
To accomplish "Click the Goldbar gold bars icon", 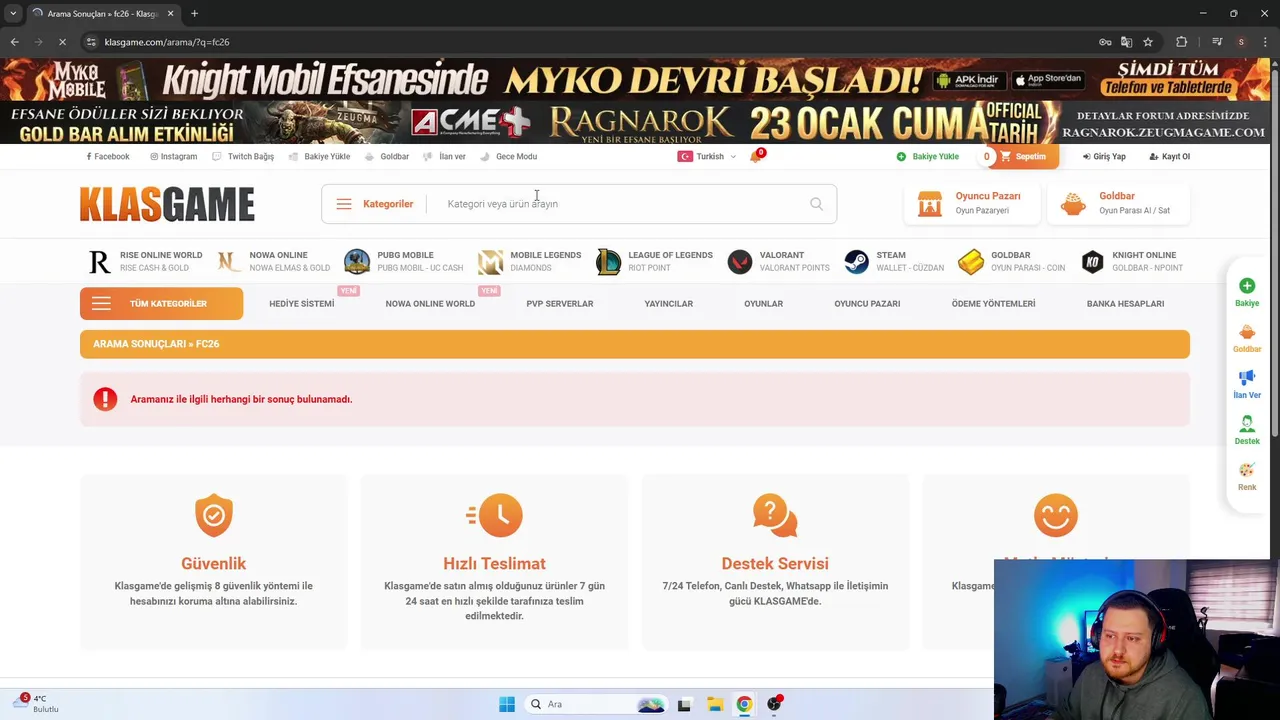I will tap(971, 262).
